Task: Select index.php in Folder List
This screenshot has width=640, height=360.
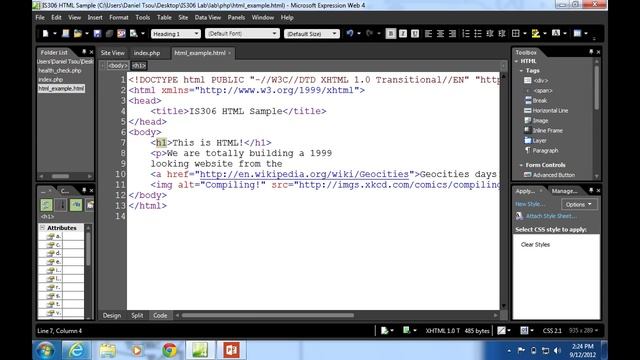Action: click(51, 80)
